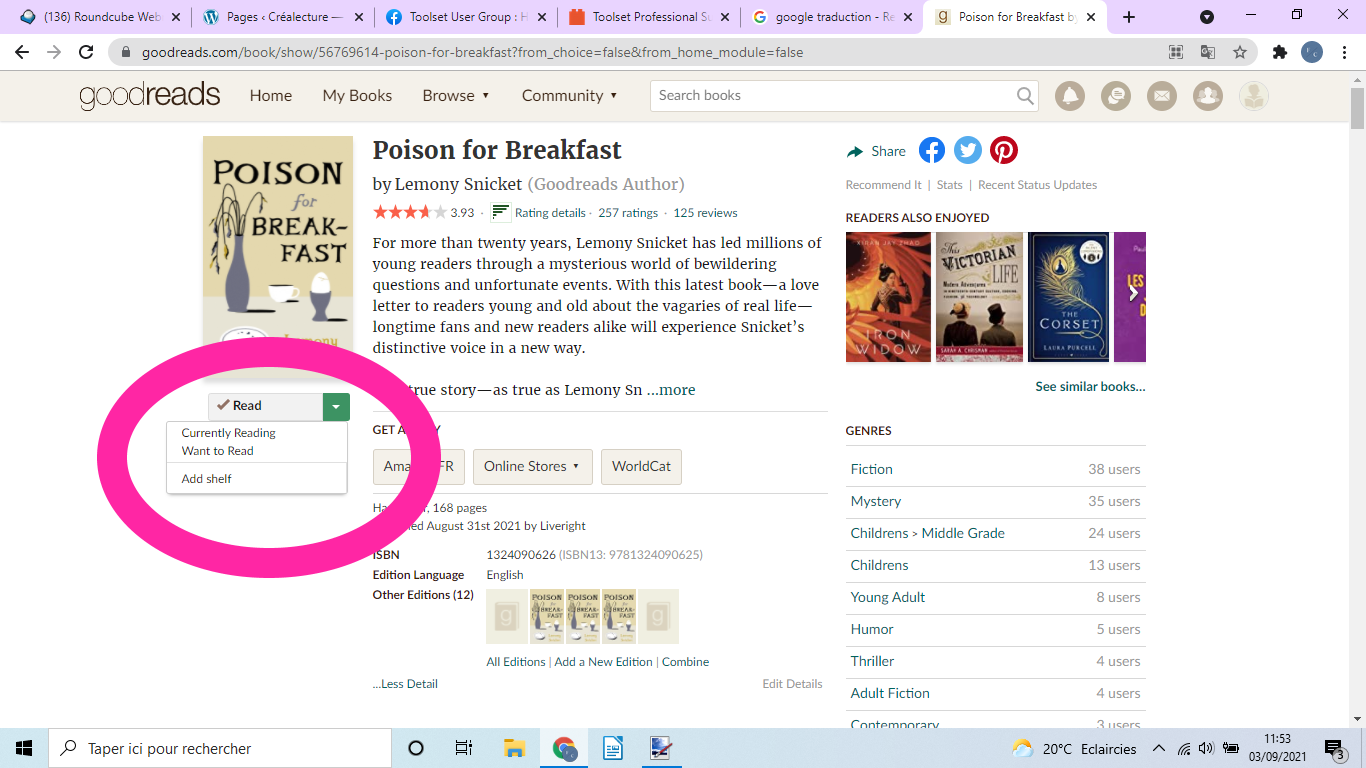The image size is (1366, 768).
Task: Click the See similar books link
Action: (1090, 387)
